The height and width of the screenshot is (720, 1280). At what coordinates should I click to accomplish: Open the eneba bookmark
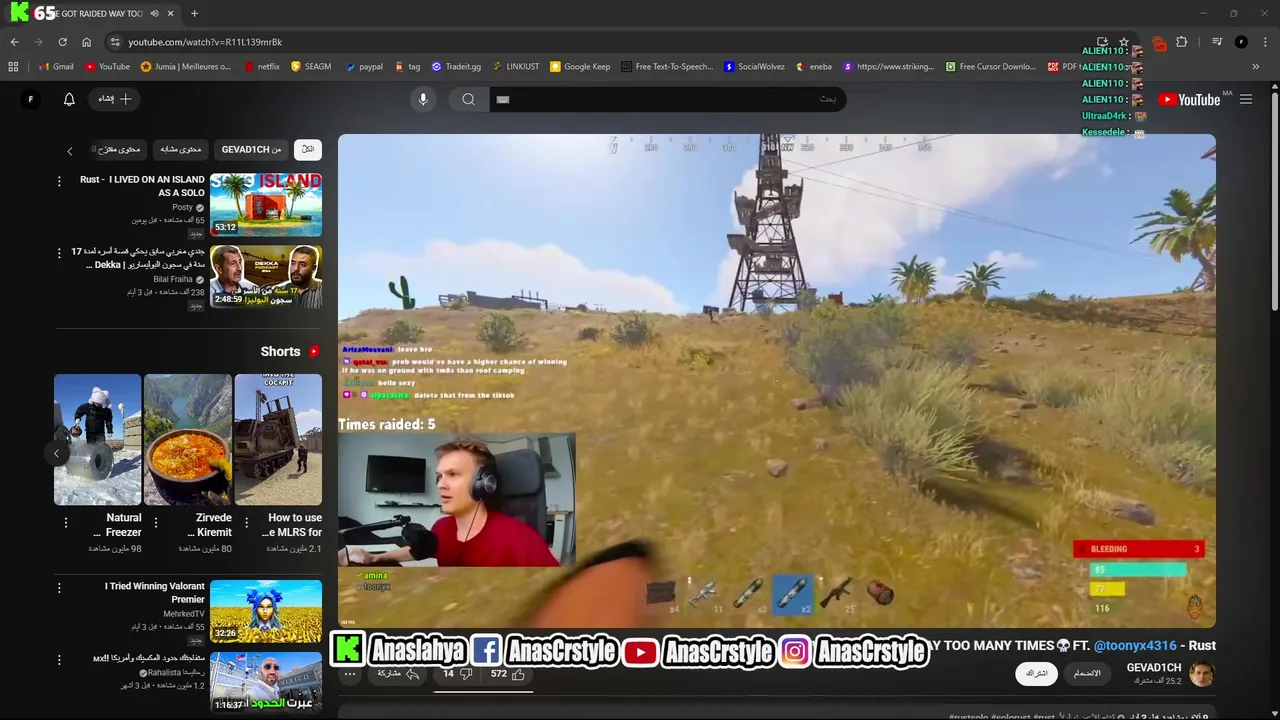pyautogui.click(x=814, y=67)
